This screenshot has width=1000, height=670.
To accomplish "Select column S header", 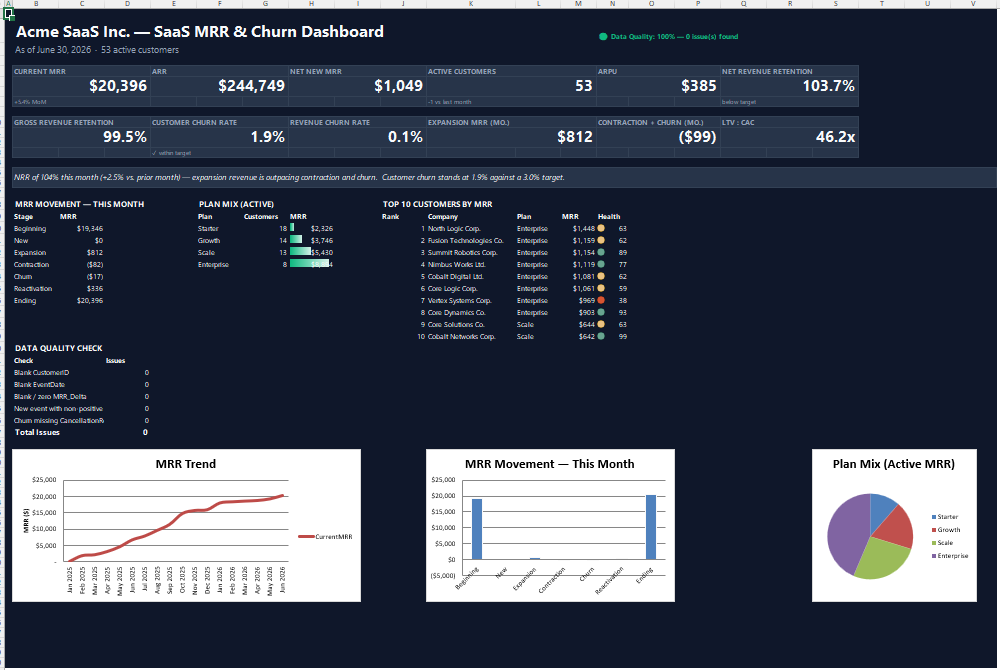I will [835, 4].
